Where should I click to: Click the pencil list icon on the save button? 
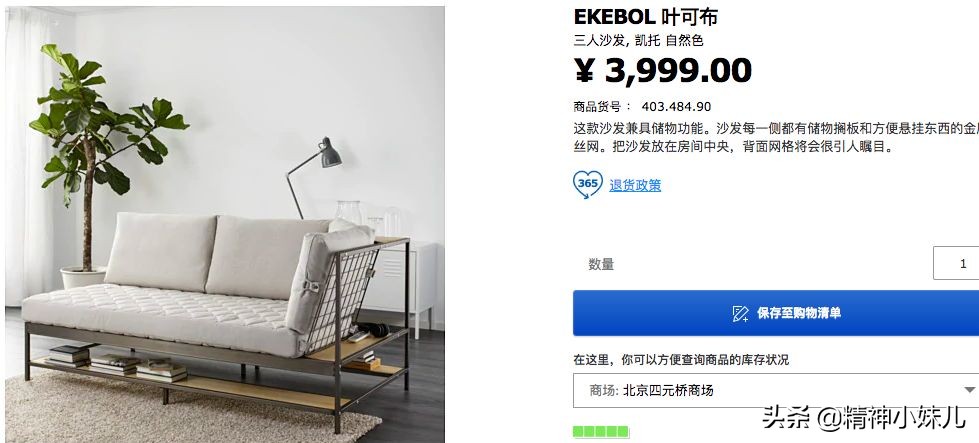tap(740, 313)
